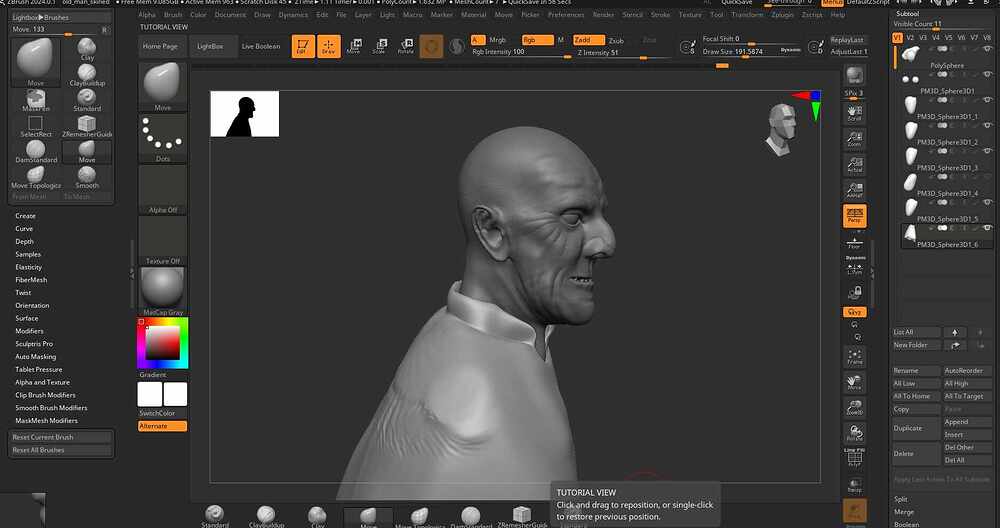Toggle the Rgb channel button

pyautogui.click(x=538, y=40)
